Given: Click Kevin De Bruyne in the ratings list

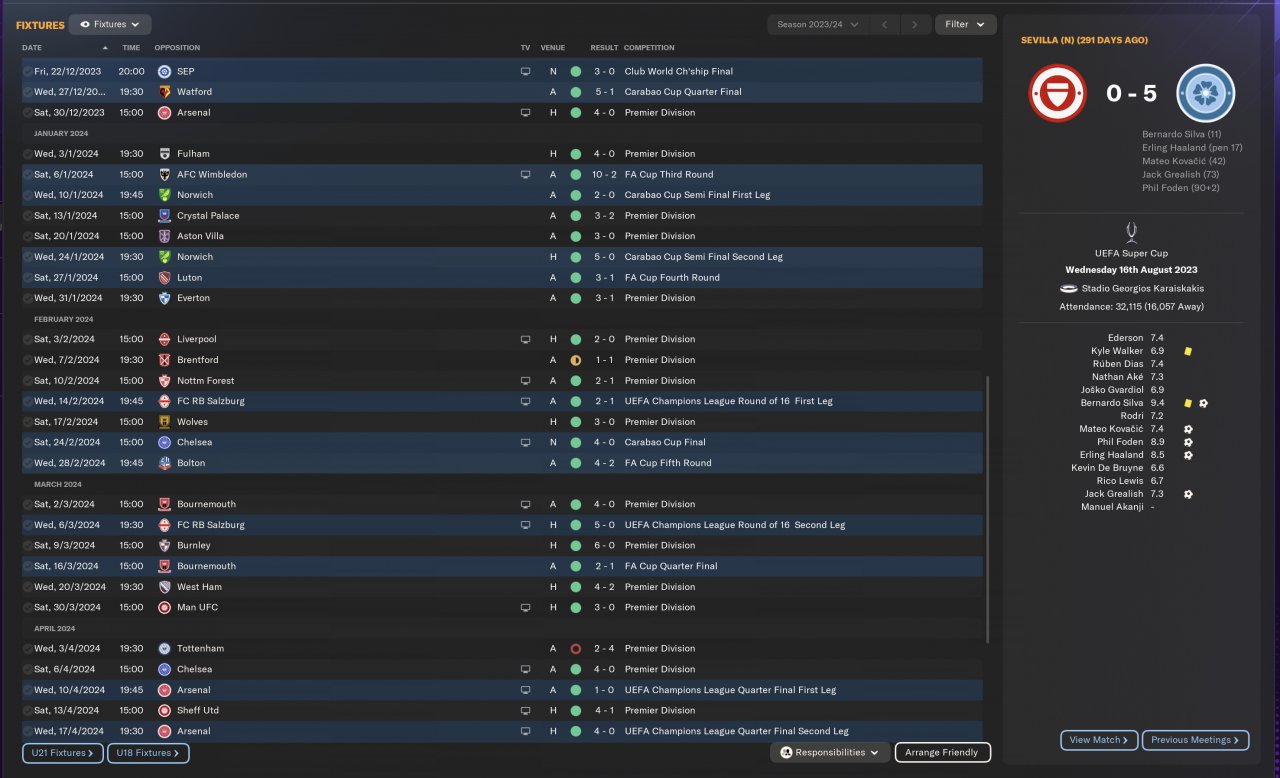Looking at the screenshot, I should pos(1107,468).
